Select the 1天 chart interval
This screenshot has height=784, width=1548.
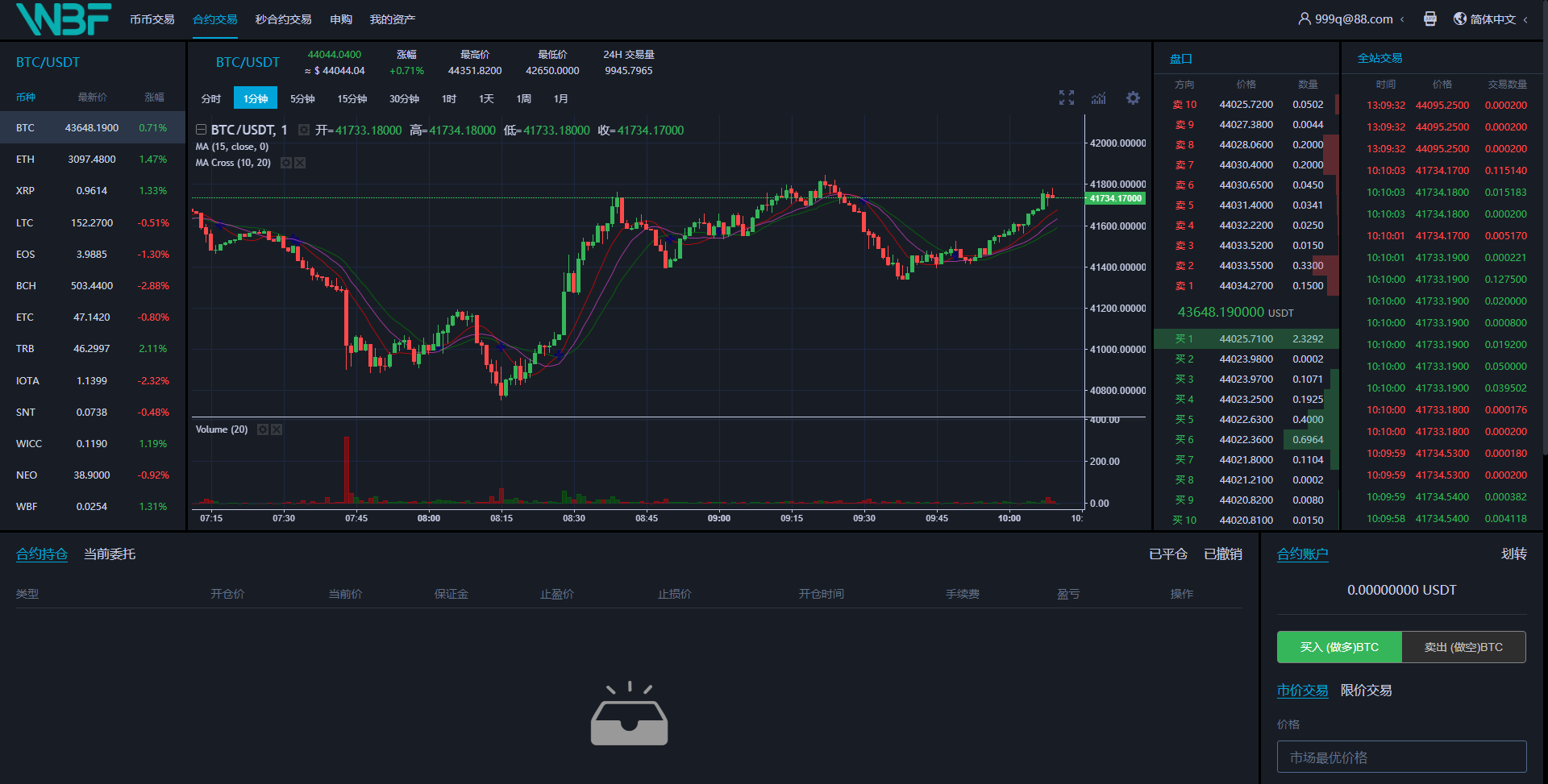click(486, 98)
